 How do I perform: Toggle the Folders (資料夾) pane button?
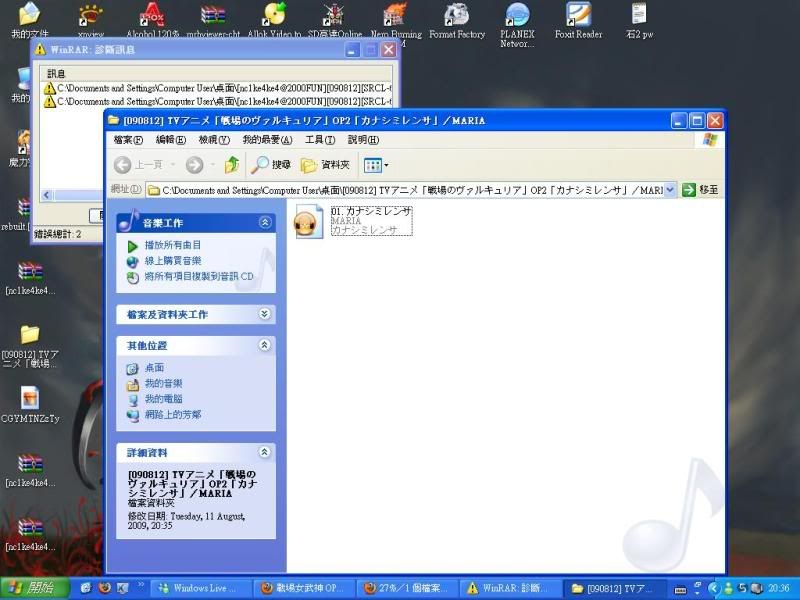click(x=326, y=165)
